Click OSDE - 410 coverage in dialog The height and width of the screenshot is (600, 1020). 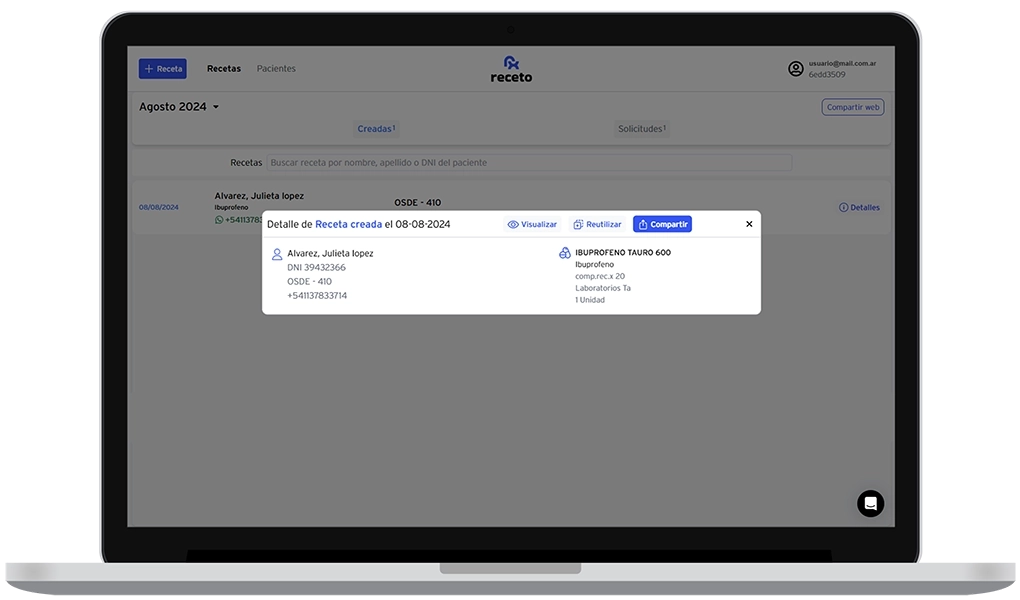tap(310, 282)
